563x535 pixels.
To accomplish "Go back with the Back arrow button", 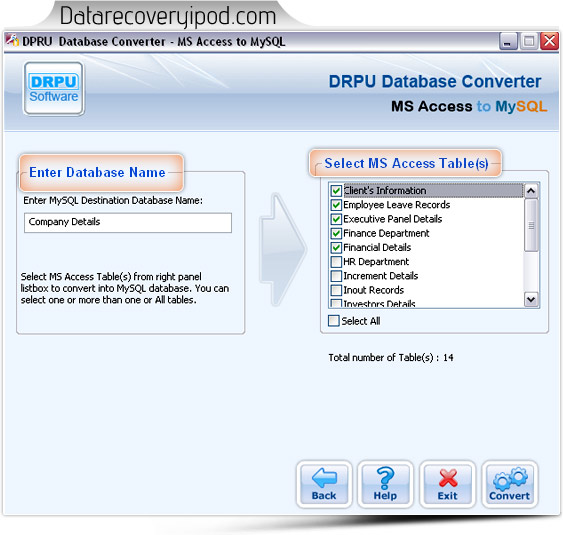I will pos(324,484).
